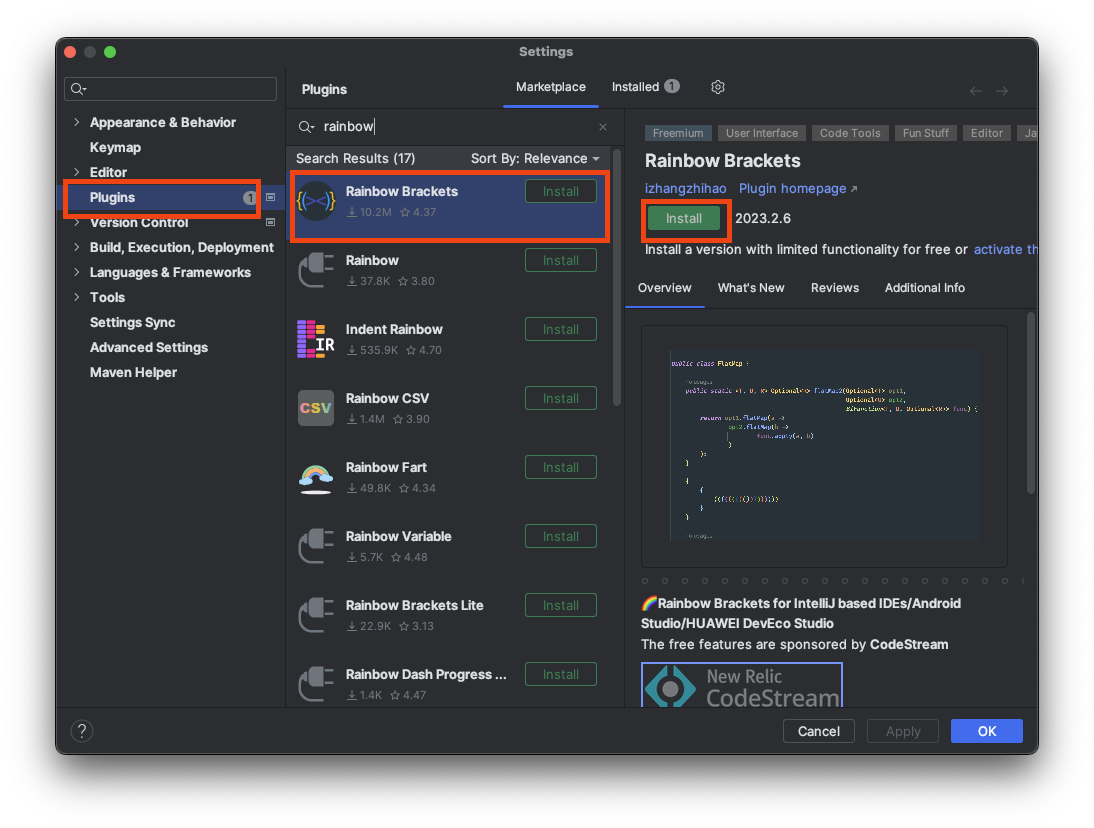
Task: Select Maven Helper in the sidebar
Action: 133,372
